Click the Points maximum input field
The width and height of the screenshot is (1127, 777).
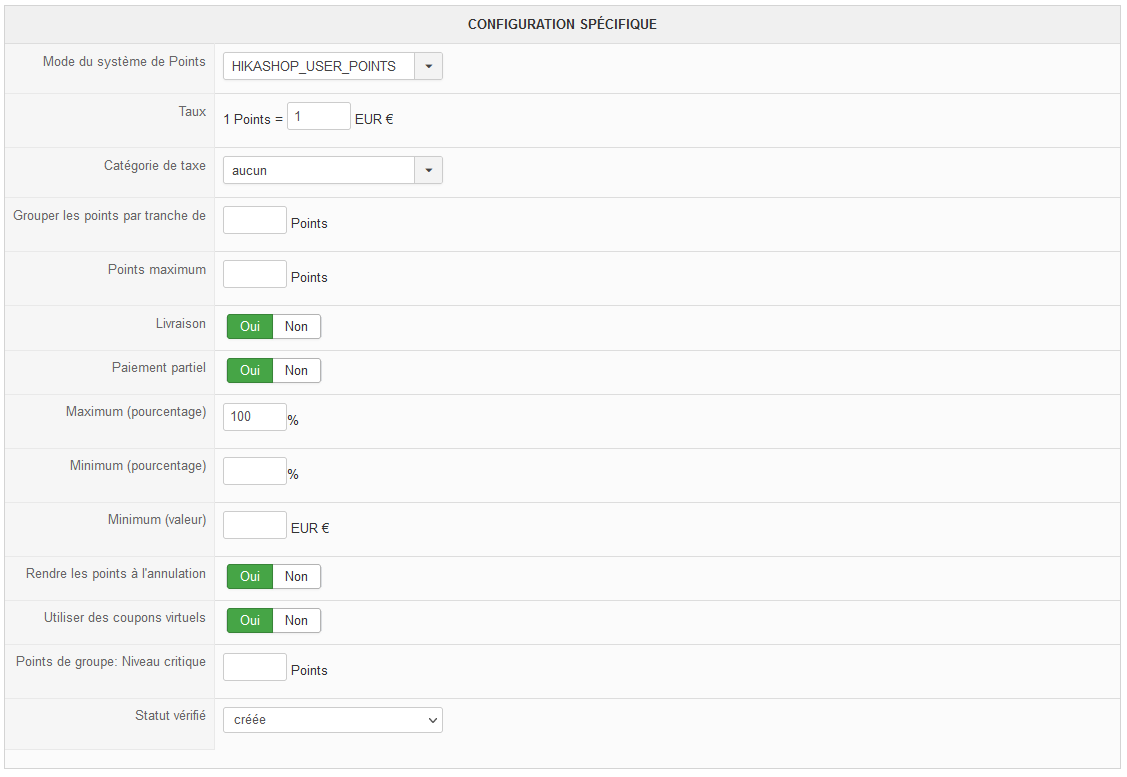tap(254, 275)
